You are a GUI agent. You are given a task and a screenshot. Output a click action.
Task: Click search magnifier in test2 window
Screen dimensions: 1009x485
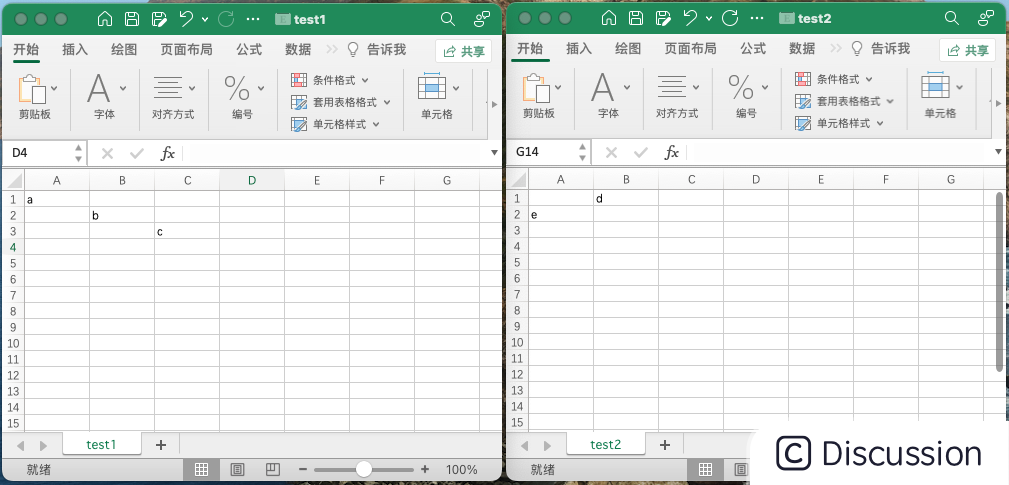pyautogui.click(x=952, y=18)
